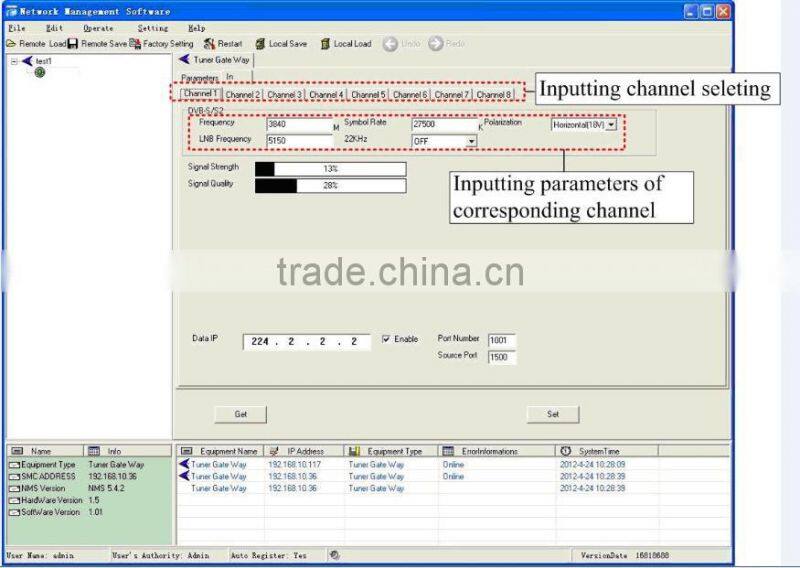800x568 pixels.
Task: Switch to the Channel 5 tab
Action: (x=367, y=94)
